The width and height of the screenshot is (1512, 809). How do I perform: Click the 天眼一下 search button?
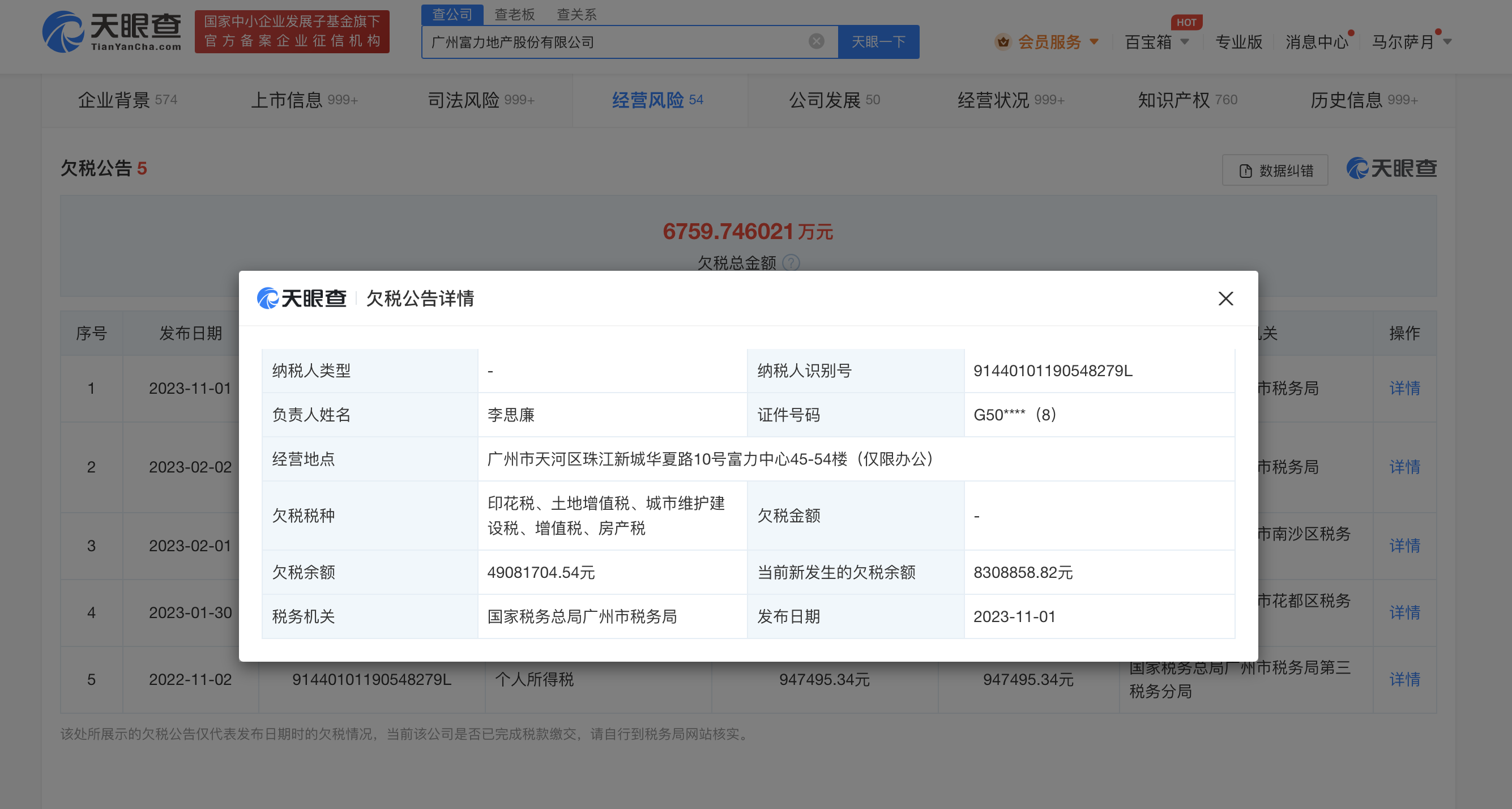878,42
